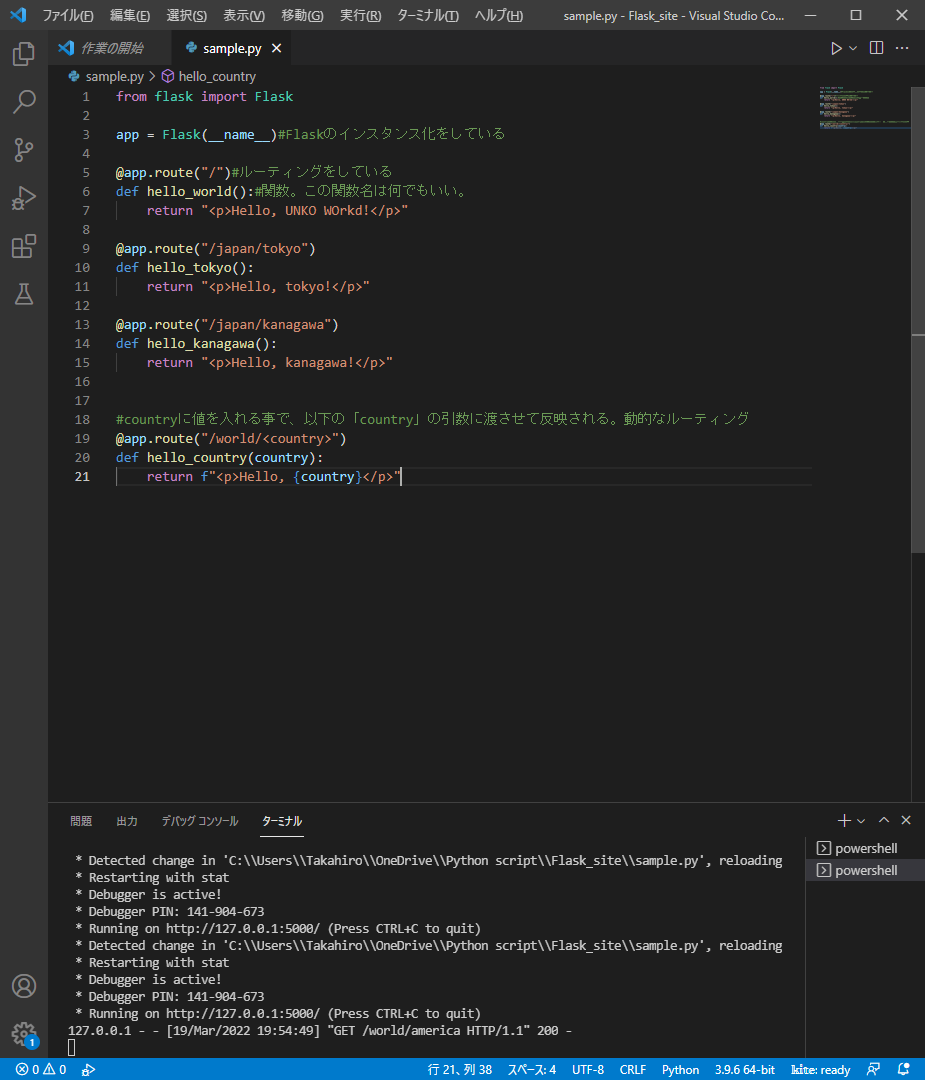The image size is (925, 1080).
Task: Expand the run button dropdown arrow
Action: click(x=853, y=48)
